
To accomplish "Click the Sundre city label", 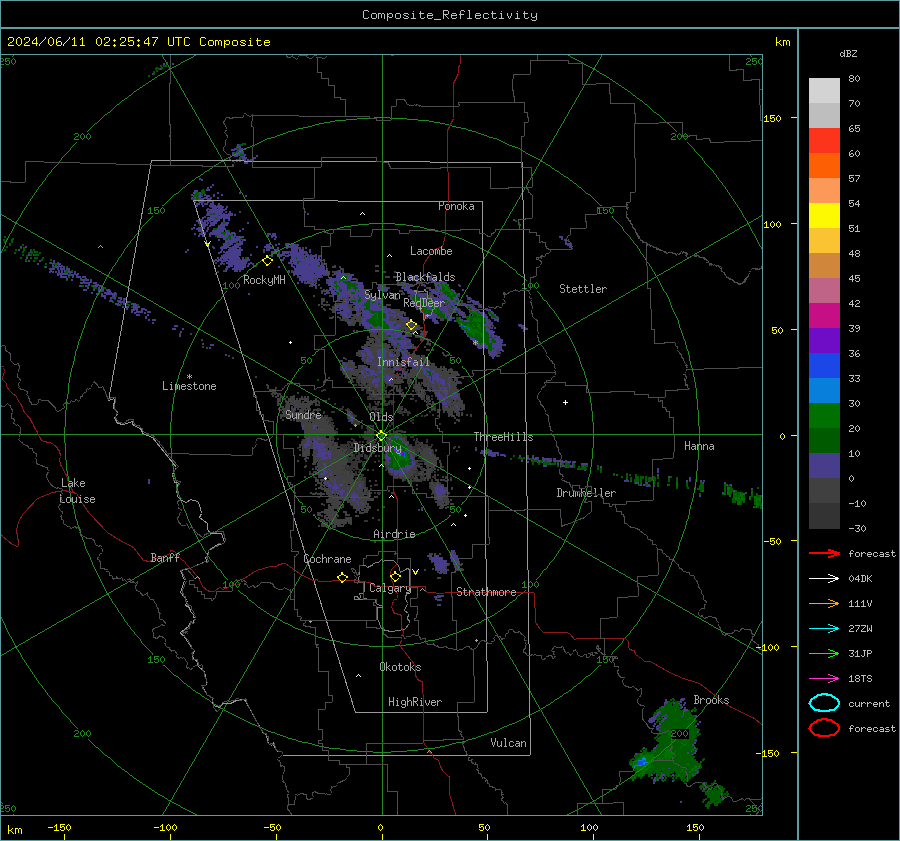I will [304, 414].
